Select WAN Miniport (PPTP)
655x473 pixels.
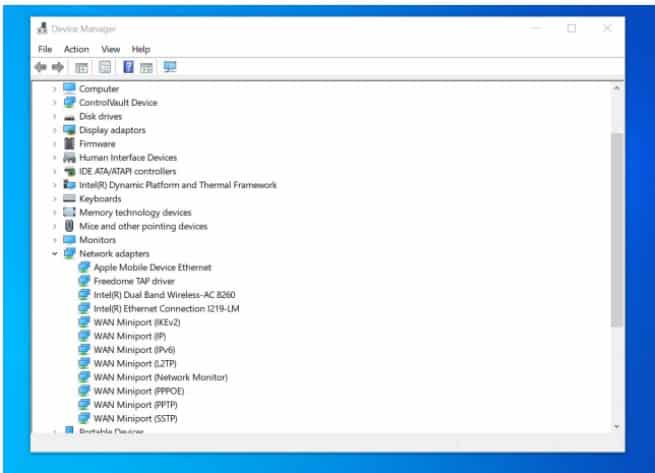[x=135, y=405]
